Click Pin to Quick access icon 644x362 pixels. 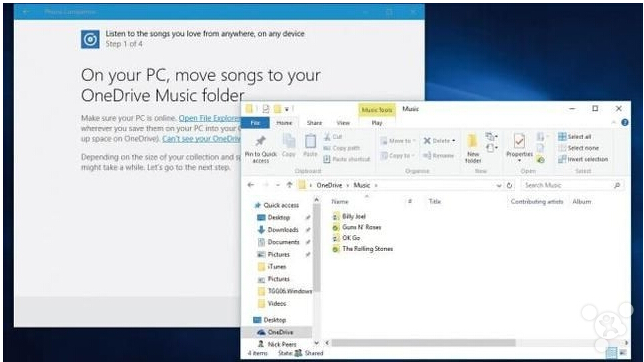pos(260,142)
